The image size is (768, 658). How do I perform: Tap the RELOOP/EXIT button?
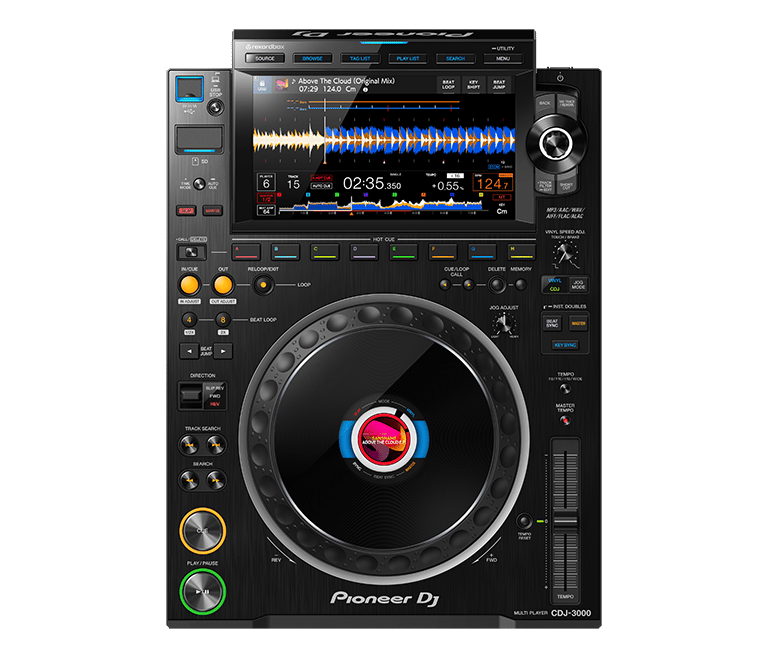(x=264, y=285)
